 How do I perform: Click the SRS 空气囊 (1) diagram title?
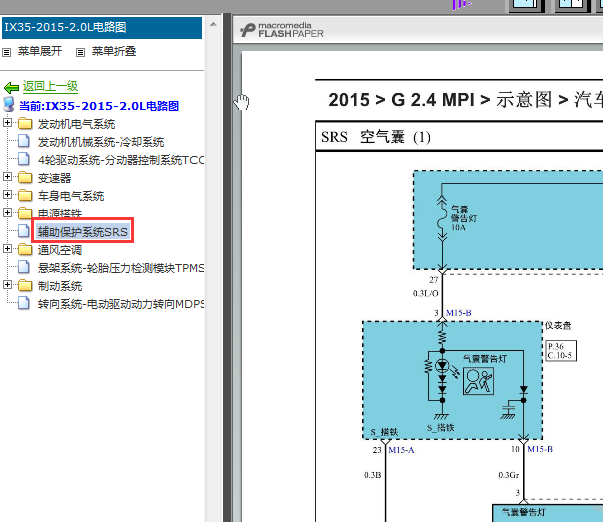click(376, 137)
